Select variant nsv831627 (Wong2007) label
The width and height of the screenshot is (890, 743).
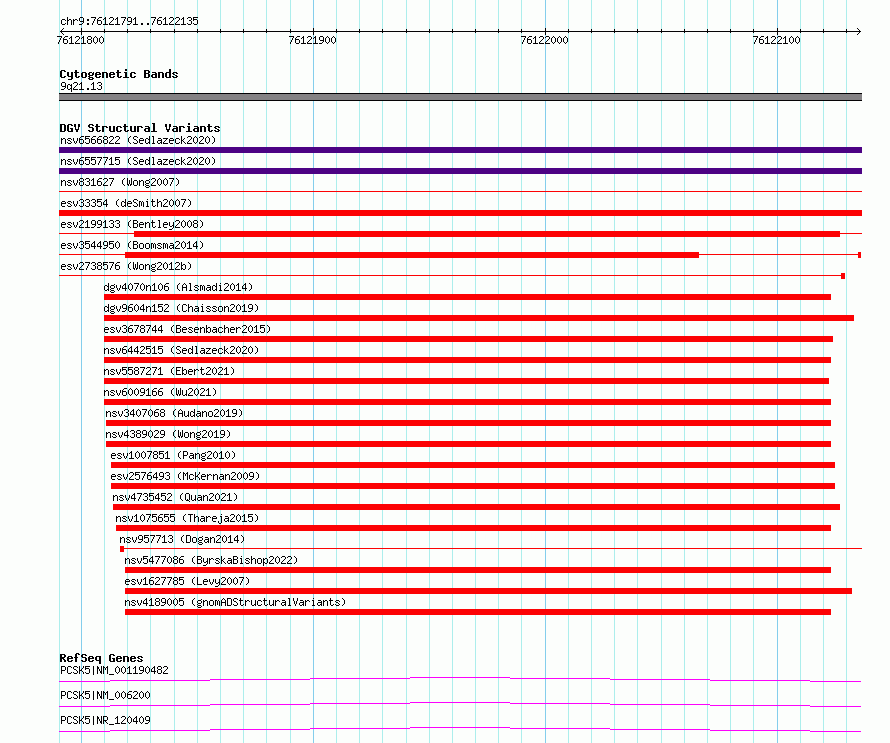[120, 182]
